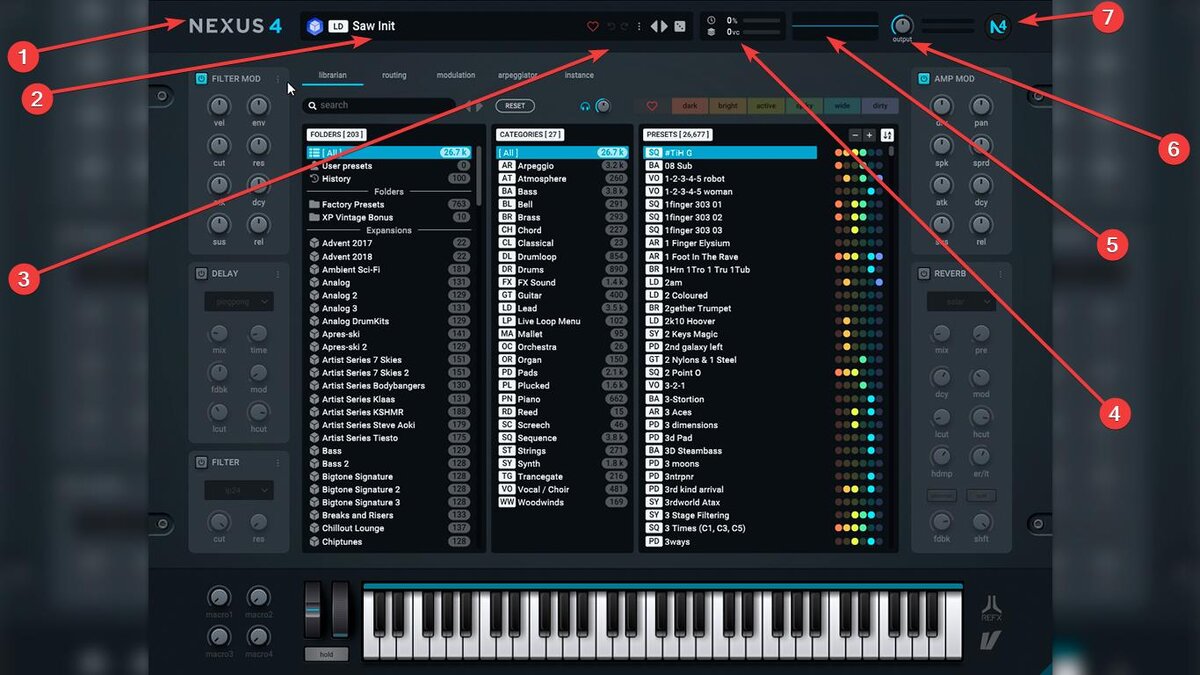The width and height of the screenshot is (1200, 675).
Task: Select the Bass category
Action: tap(563, 191)
